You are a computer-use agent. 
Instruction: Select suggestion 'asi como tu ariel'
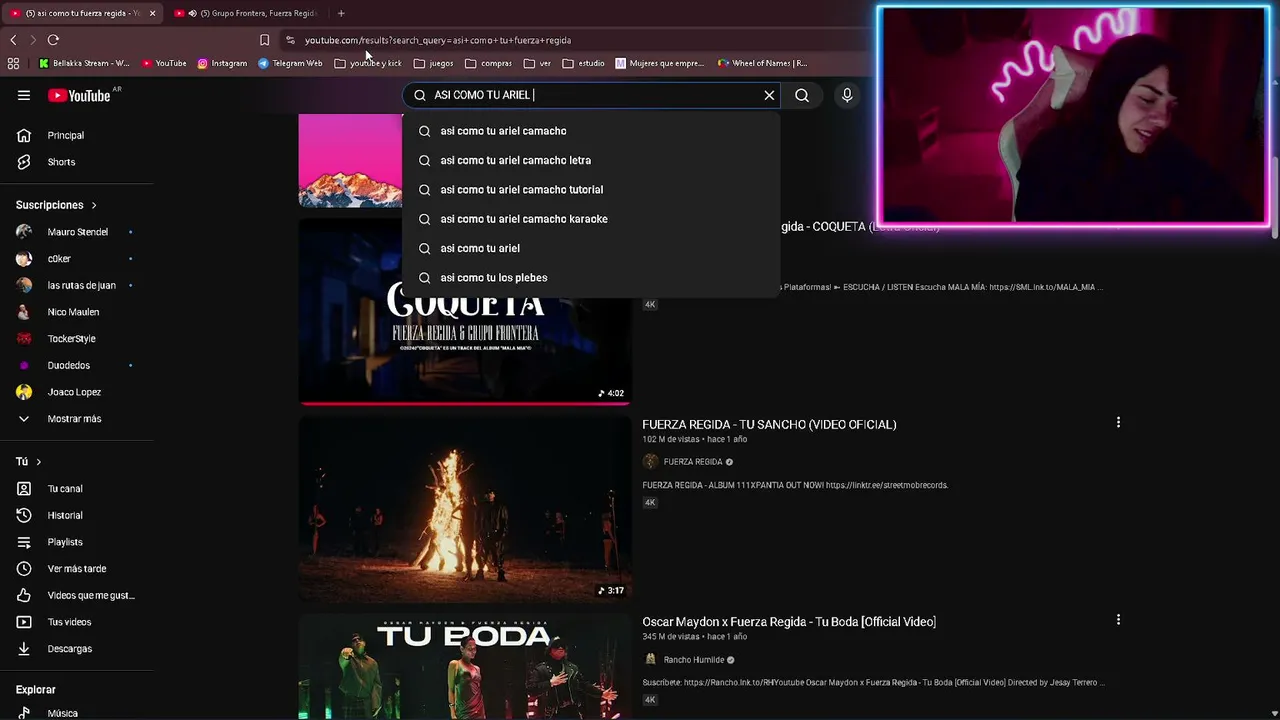point(590,248)
